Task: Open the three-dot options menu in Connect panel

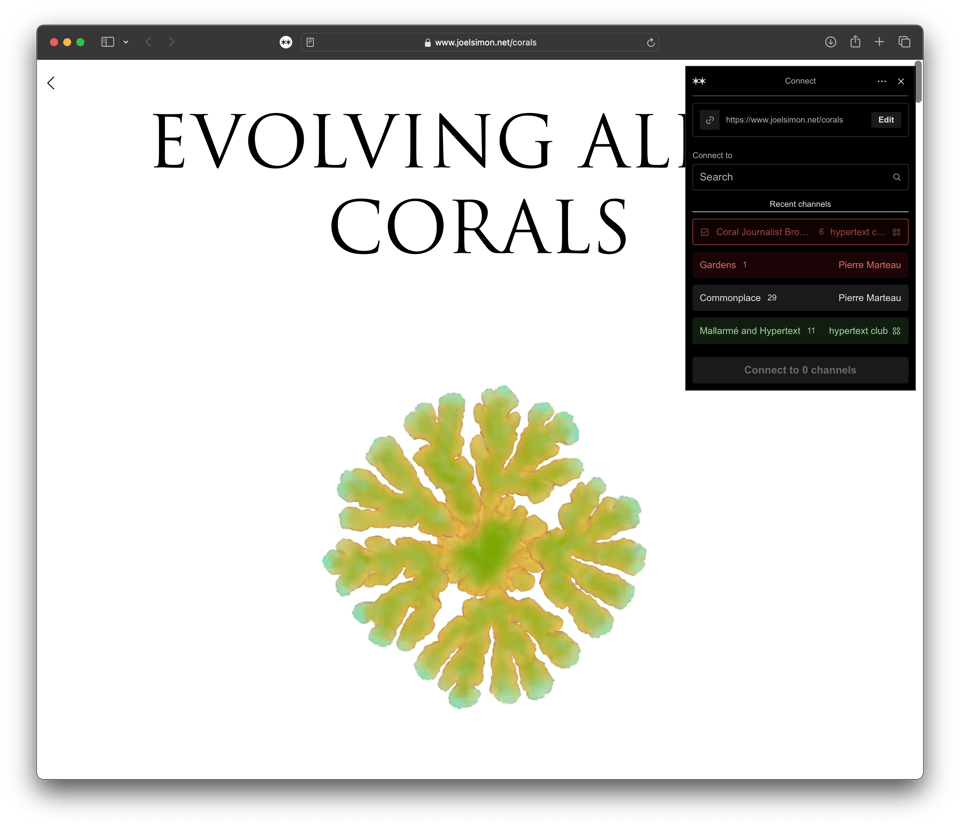Action: (x=881, y=81)
